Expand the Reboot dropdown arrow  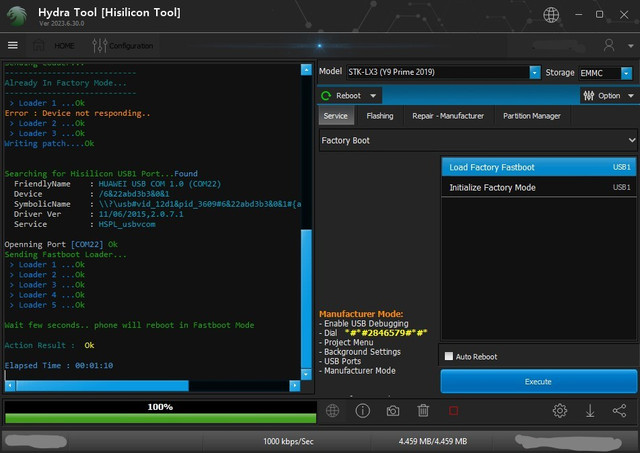point(373,96)
